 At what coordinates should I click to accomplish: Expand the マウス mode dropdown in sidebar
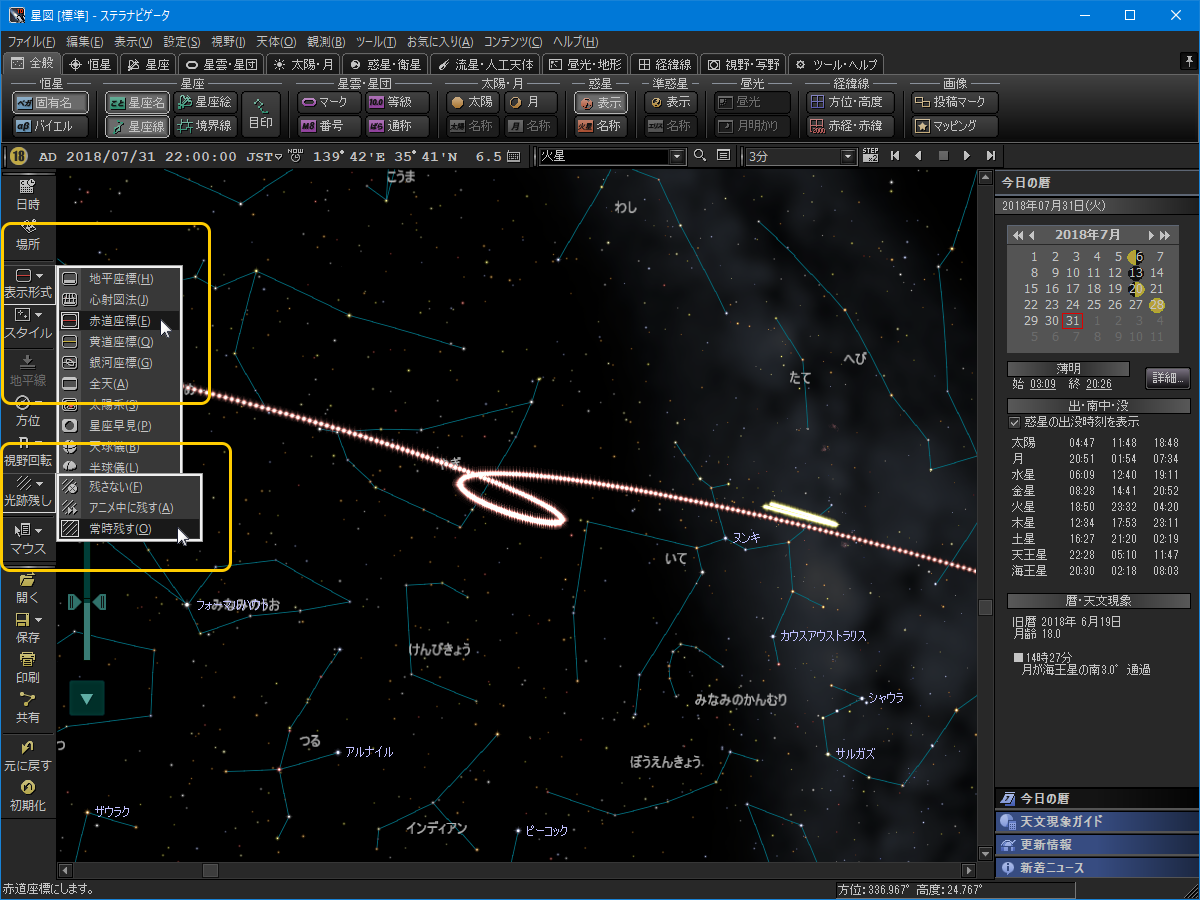(x=39, y=530)
